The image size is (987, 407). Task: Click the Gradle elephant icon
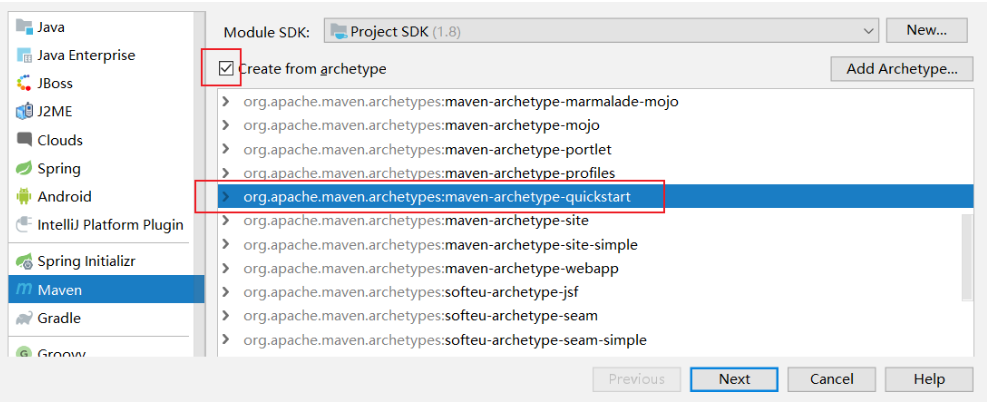click(25, 318)
